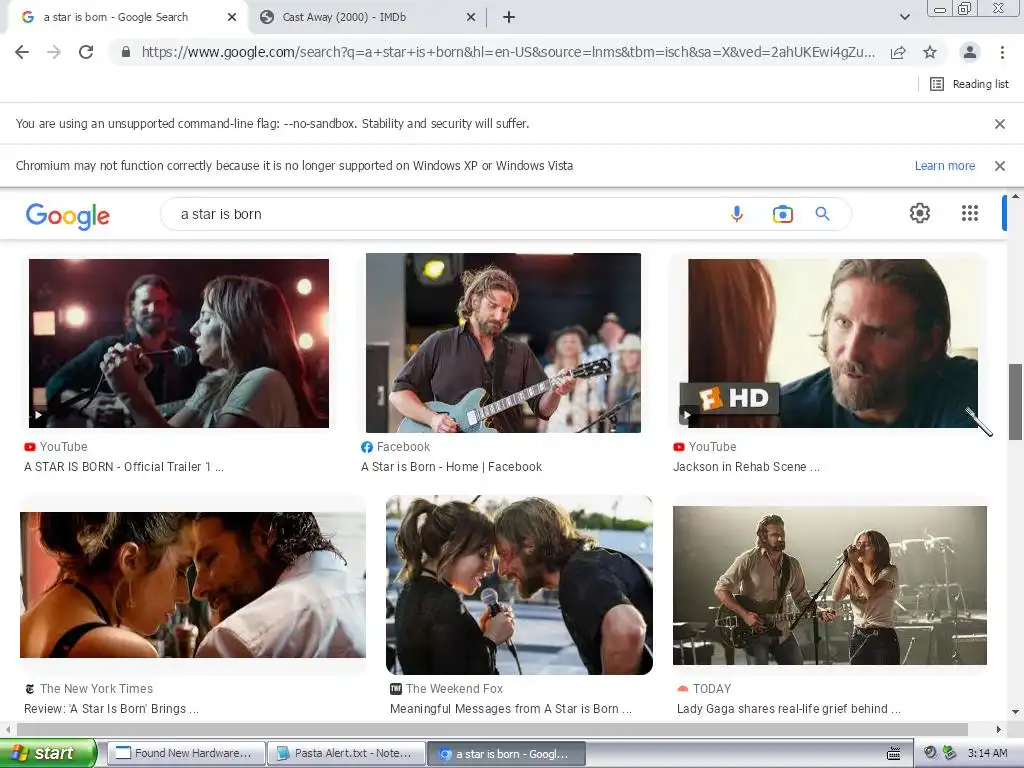
Task: Go back with the browser back arrow
Action: [x=22, y=52]
